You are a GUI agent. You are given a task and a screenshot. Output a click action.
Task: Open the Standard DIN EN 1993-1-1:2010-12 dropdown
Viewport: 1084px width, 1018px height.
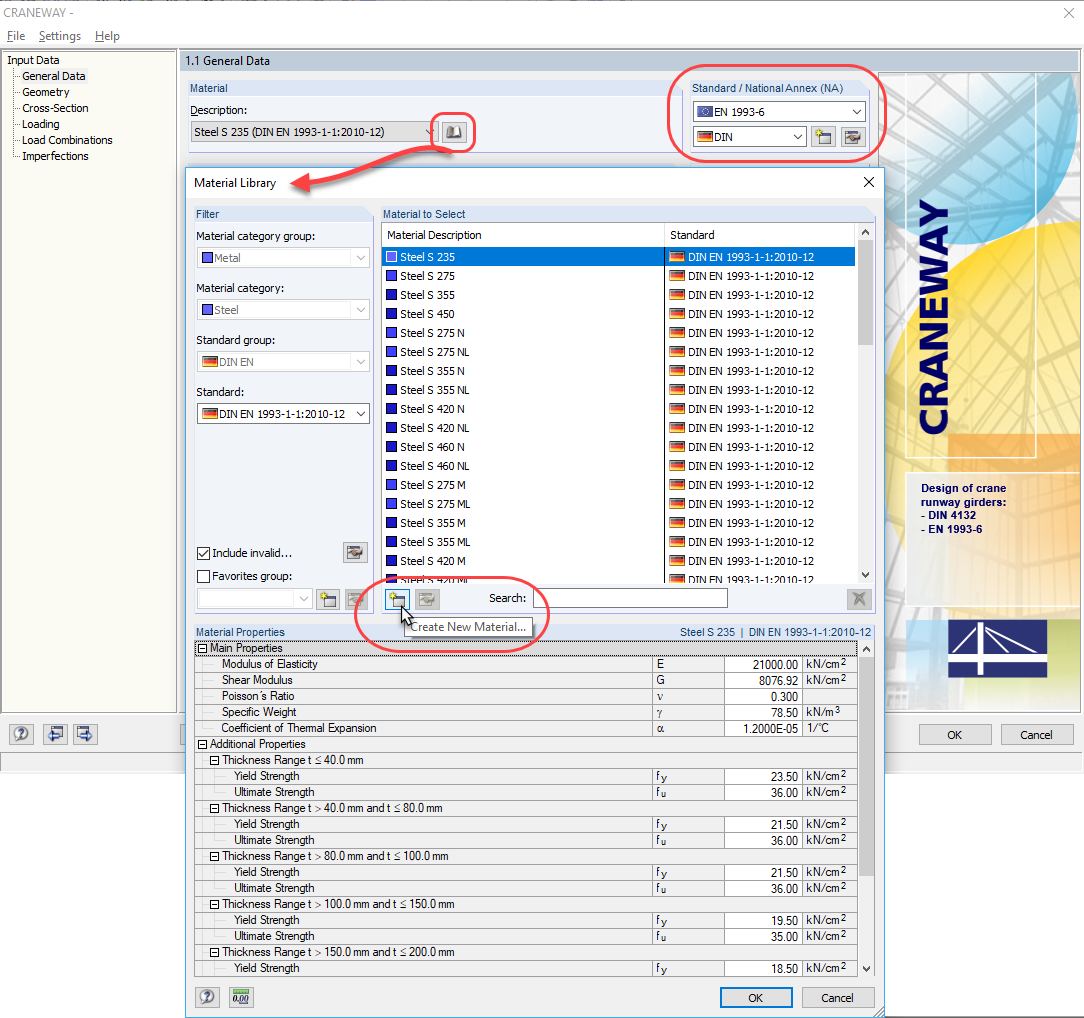[283, 414]
